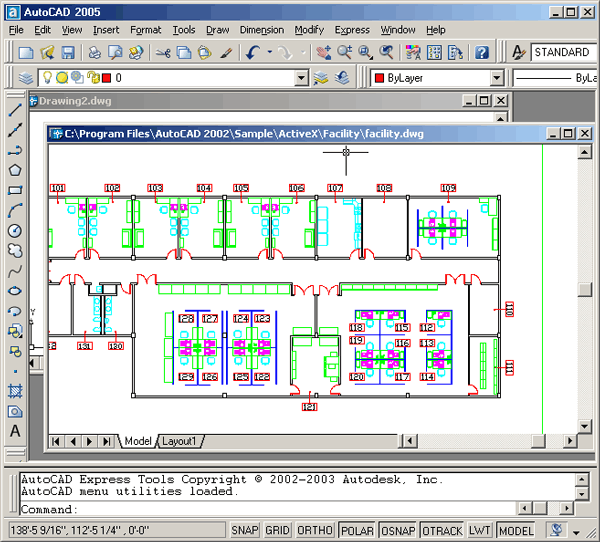Open the ByLayer linetype combo box
Screen dimensions: 600x542
(555, 78)
